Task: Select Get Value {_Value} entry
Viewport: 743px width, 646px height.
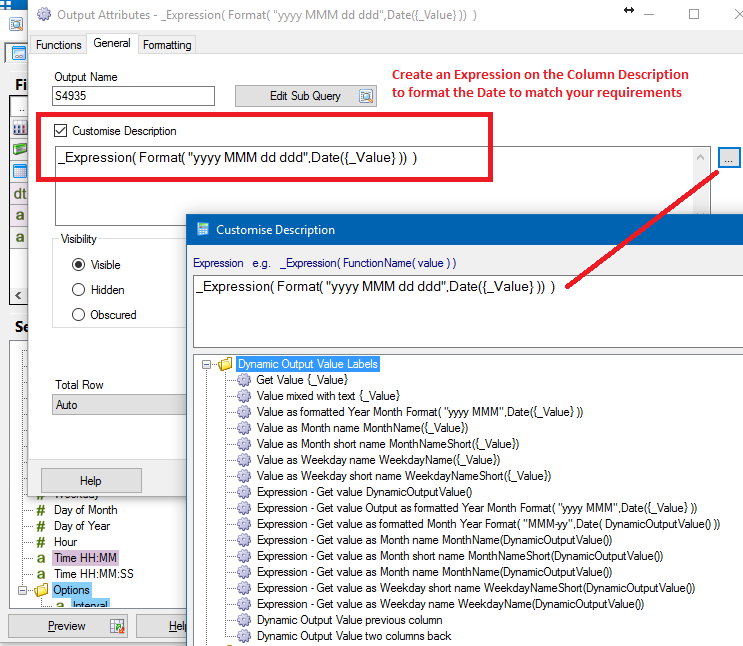Action: pos(302,380)
